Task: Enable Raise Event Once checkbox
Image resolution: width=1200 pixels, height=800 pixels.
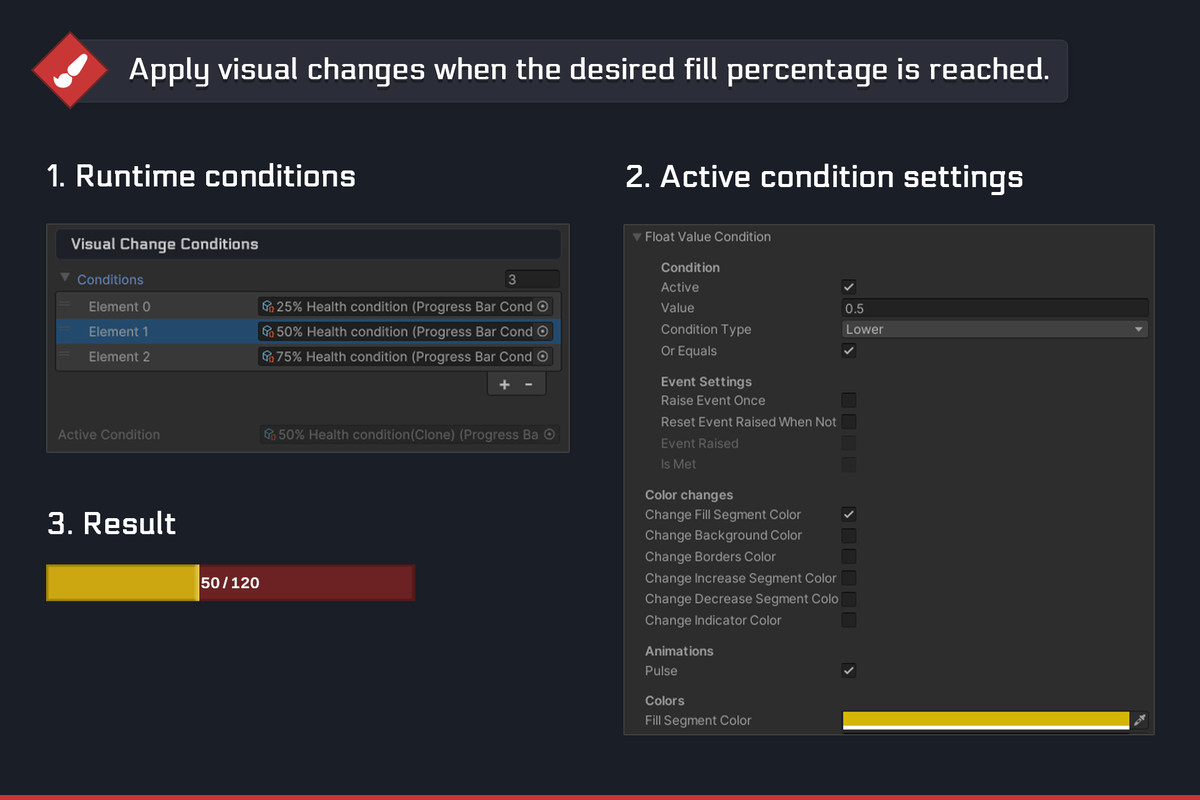Action: click(849, 400)
